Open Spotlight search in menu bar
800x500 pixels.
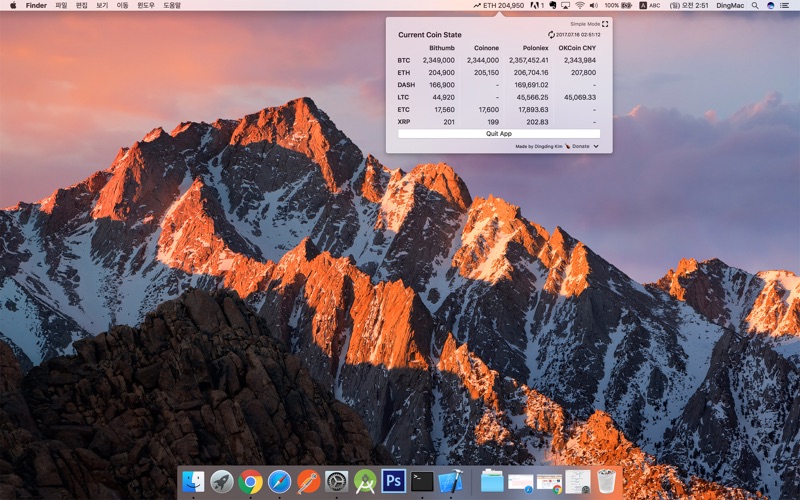[x=755, y=5]
